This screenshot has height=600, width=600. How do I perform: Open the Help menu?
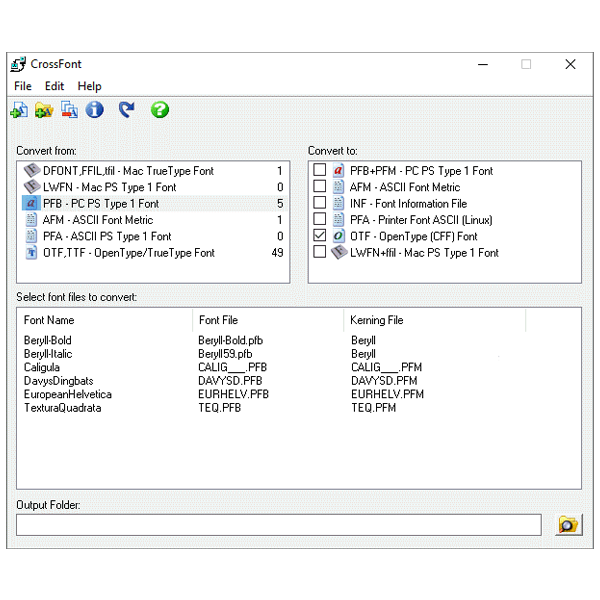click(90, 86)
